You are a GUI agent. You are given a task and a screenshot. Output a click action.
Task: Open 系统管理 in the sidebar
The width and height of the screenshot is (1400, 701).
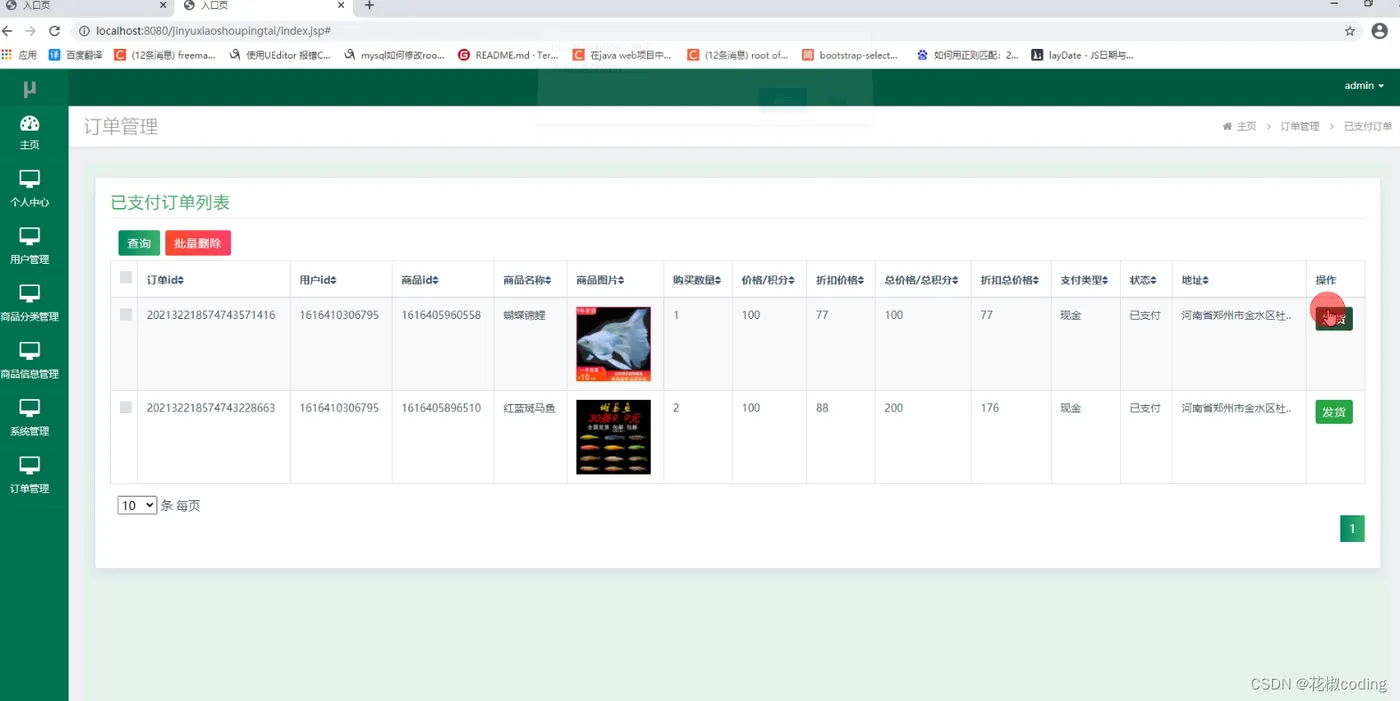30,417
